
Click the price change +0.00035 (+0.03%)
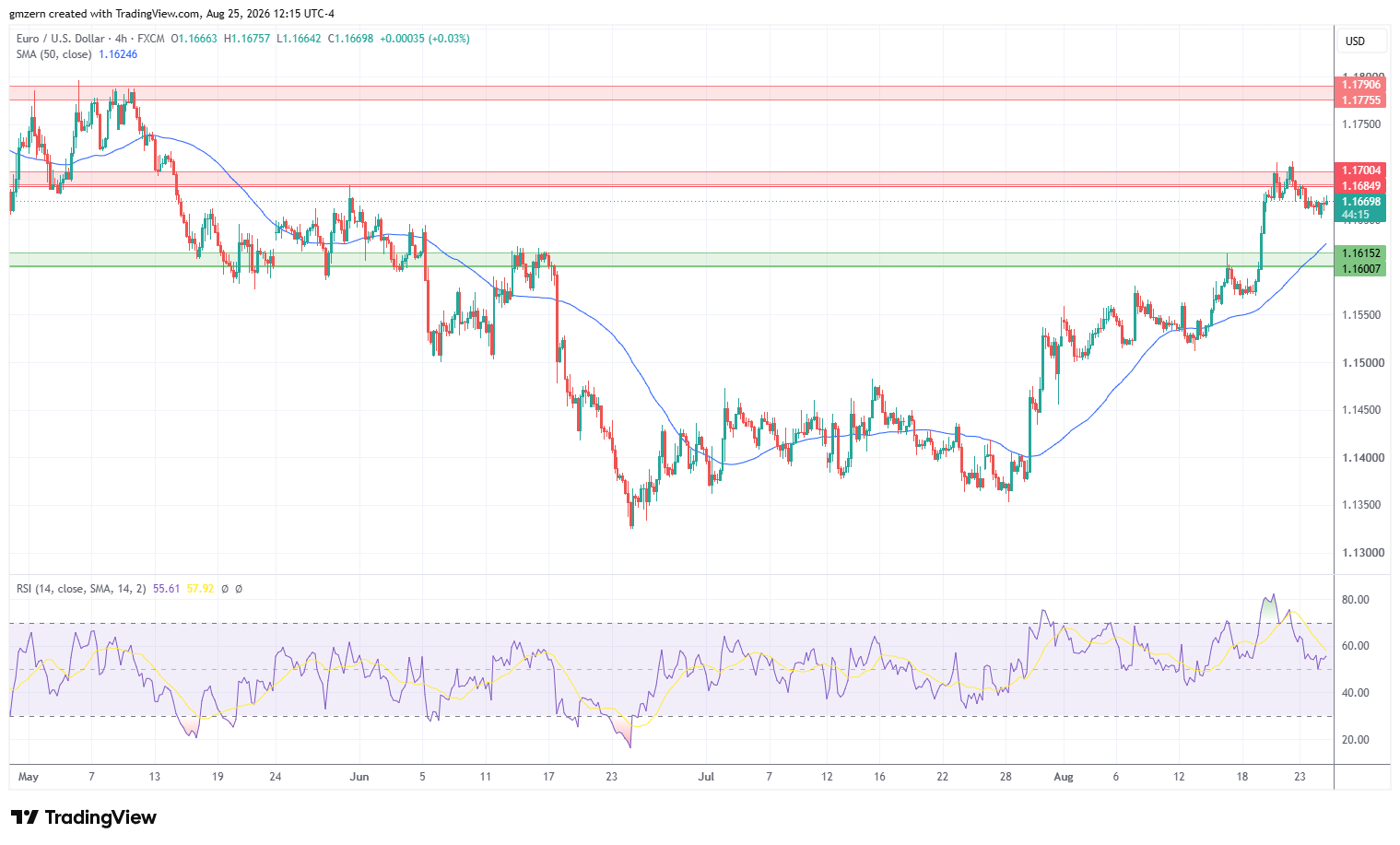coord(425,39)
